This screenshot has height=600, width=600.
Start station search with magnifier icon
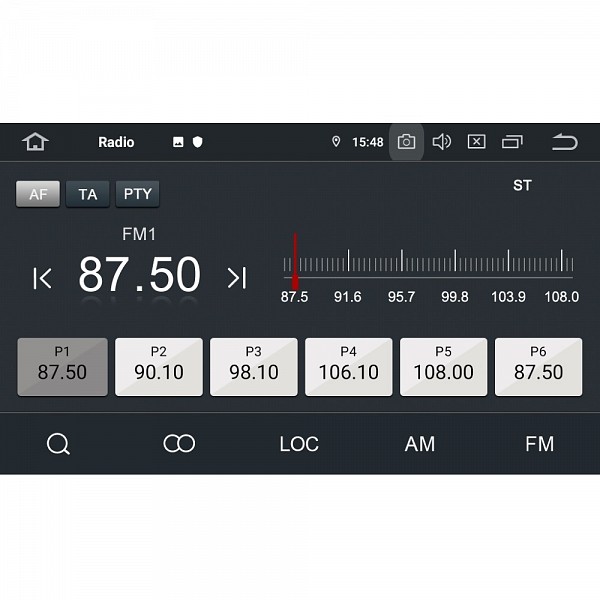pos(59,444)
